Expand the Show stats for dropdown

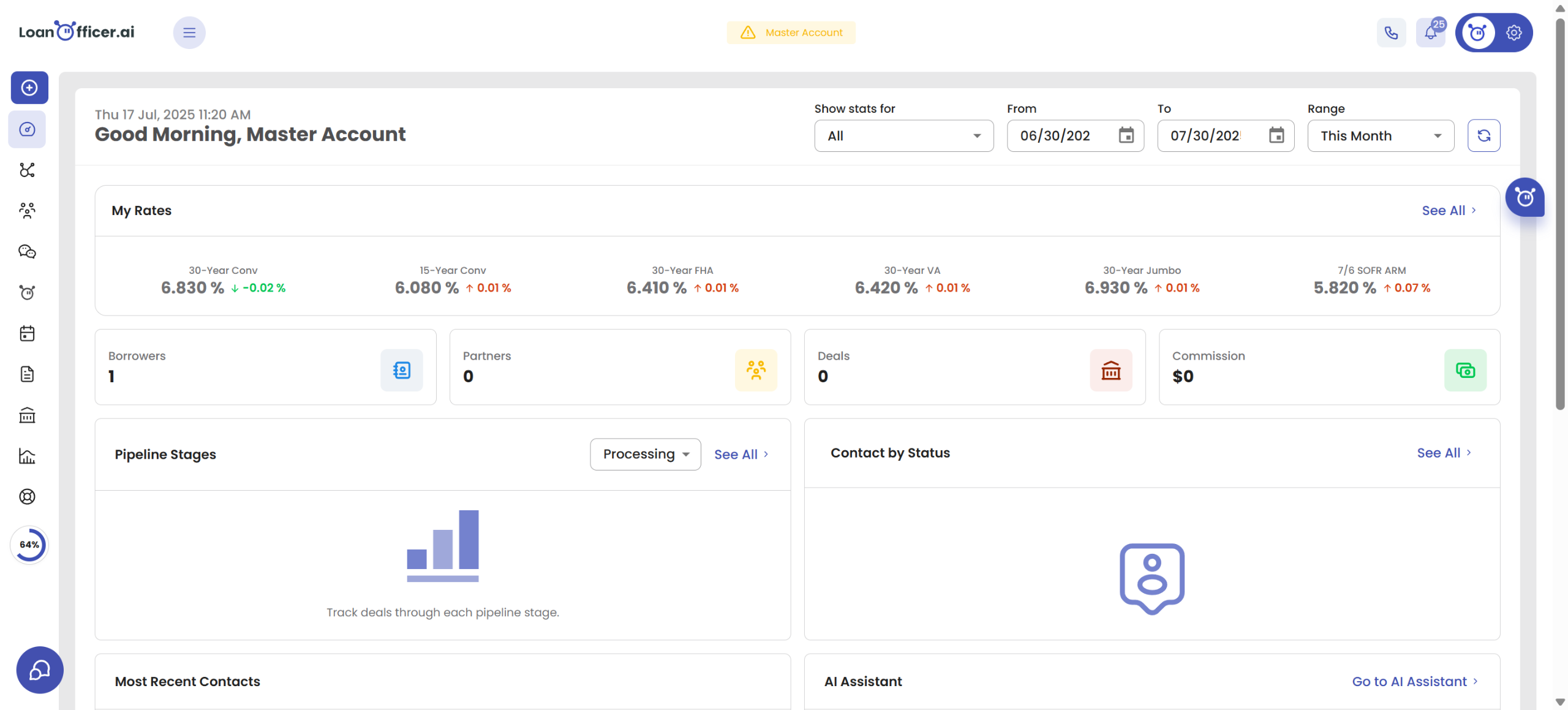point(903,135)
